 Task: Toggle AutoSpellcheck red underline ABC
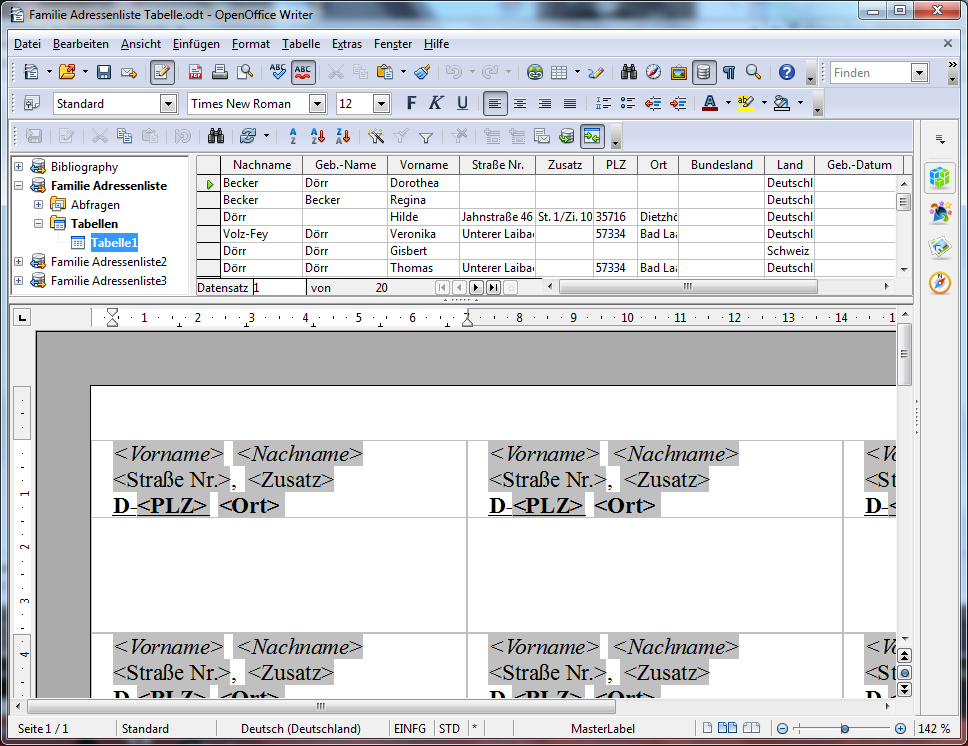point(303,72)
